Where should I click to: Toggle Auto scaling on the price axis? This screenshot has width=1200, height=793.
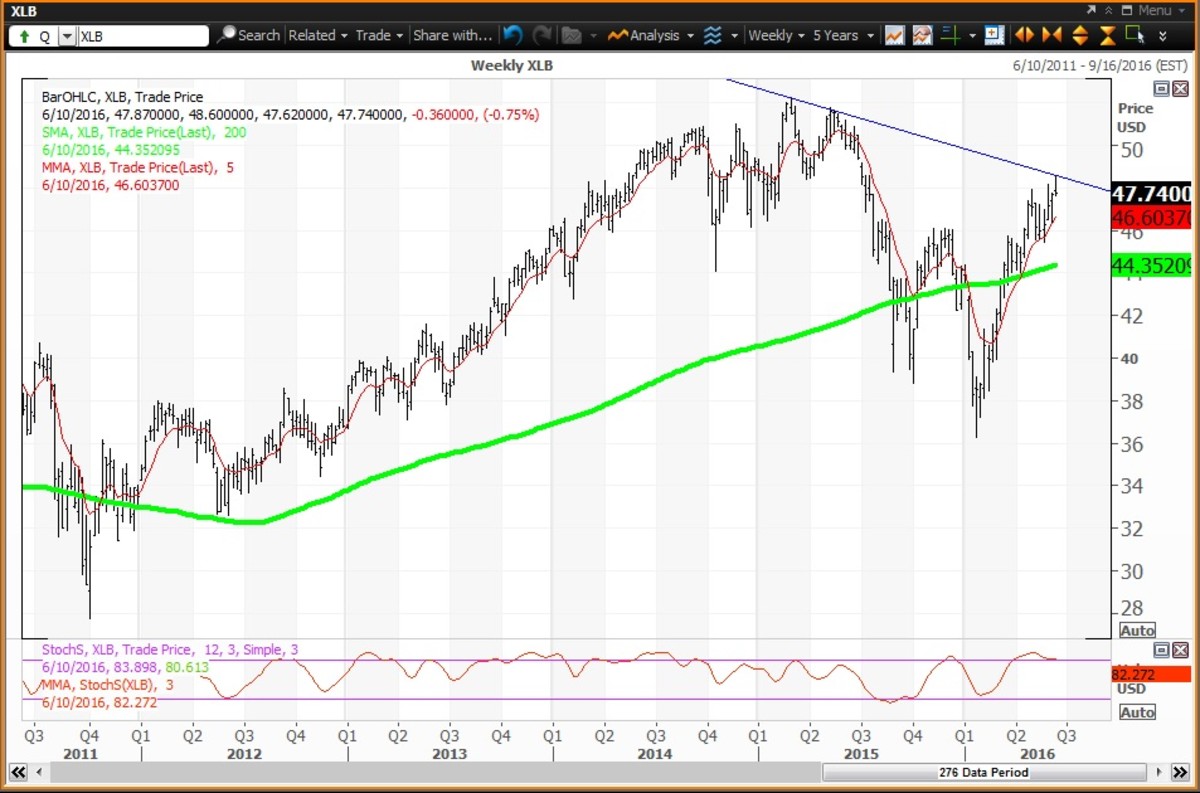pyautogui.click(x=1137, y=630)
